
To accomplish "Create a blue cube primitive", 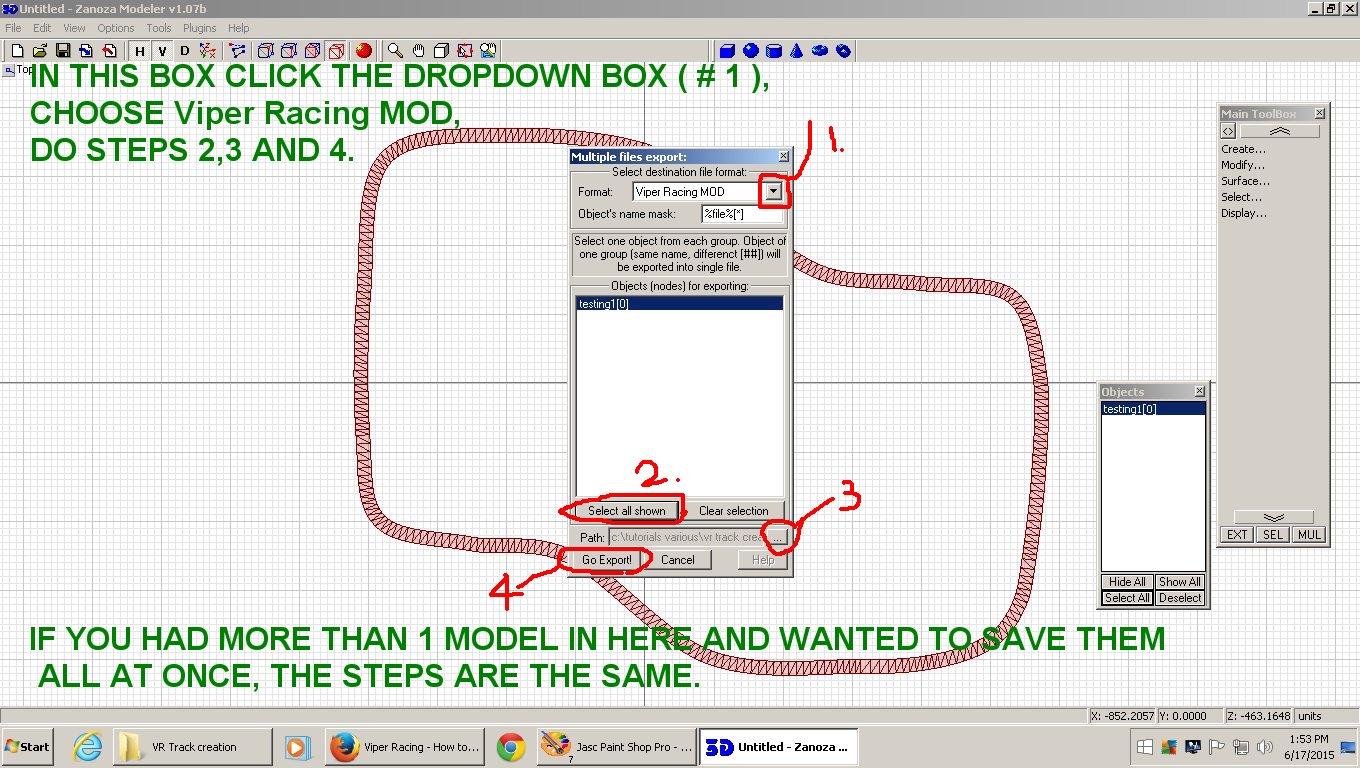I will [x=727, y=50].
